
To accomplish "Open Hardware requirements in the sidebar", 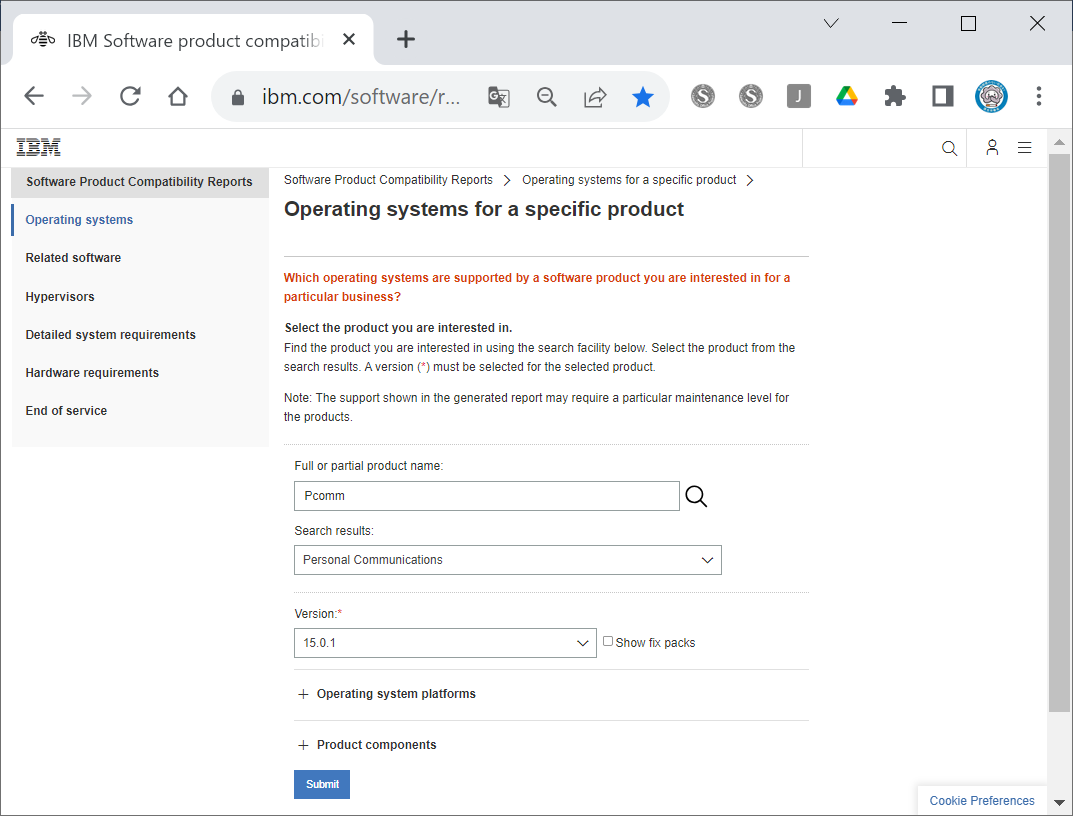I will point(92,372).
